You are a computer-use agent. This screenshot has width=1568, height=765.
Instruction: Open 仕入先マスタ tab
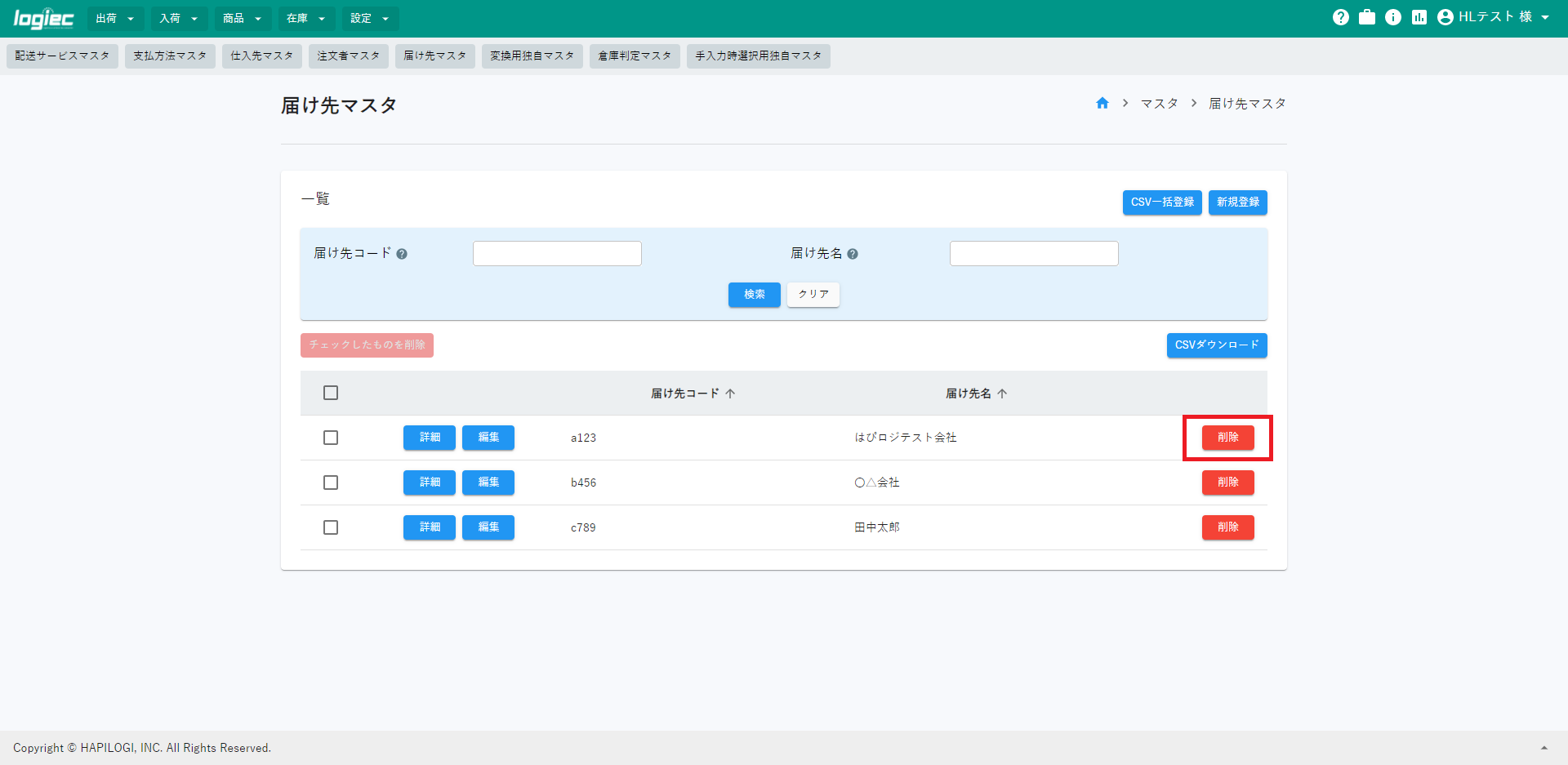[261, 56]
